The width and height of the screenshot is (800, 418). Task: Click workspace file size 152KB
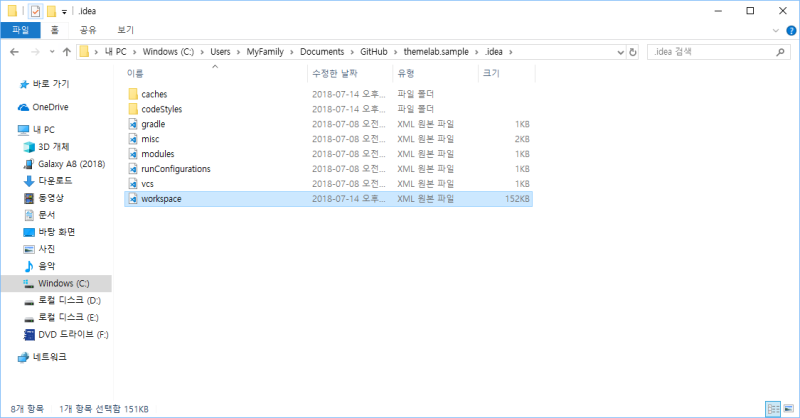coord(517,199)
